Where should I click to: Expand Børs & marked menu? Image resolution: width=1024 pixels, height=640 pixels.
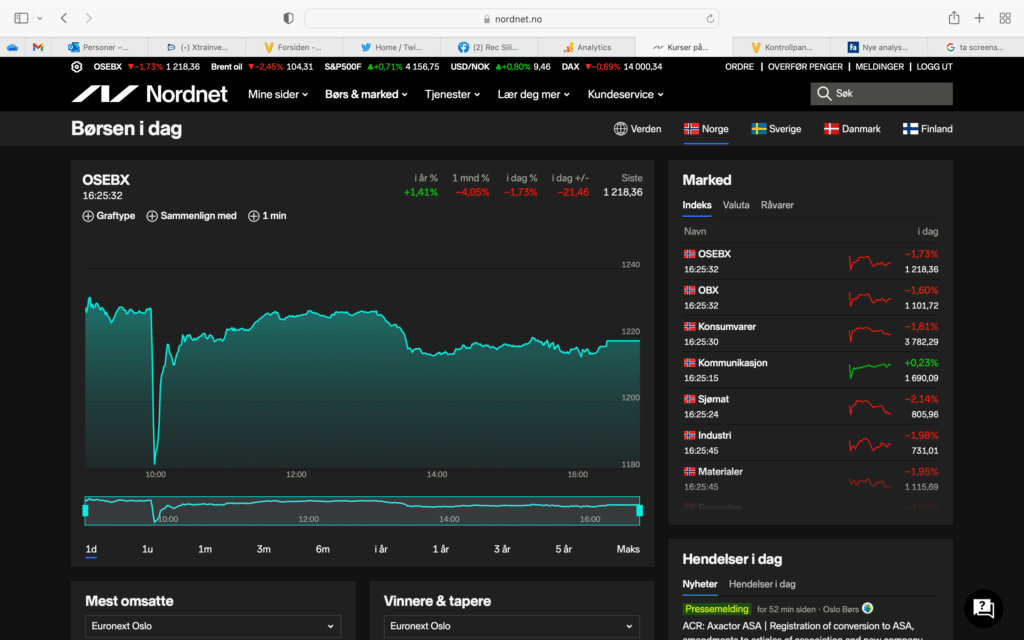(366, 94)
